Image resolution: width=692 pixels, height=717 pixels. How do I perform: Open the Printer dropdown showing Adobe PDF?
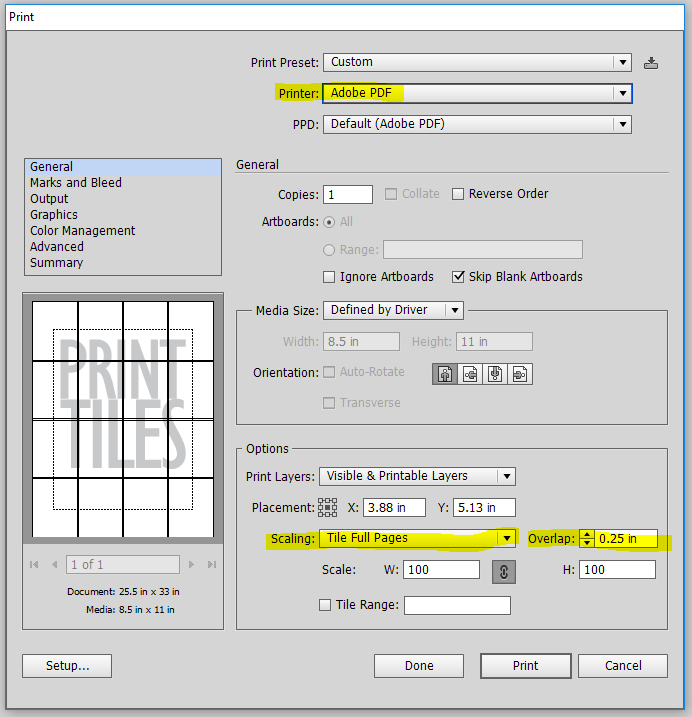point(477,93)
